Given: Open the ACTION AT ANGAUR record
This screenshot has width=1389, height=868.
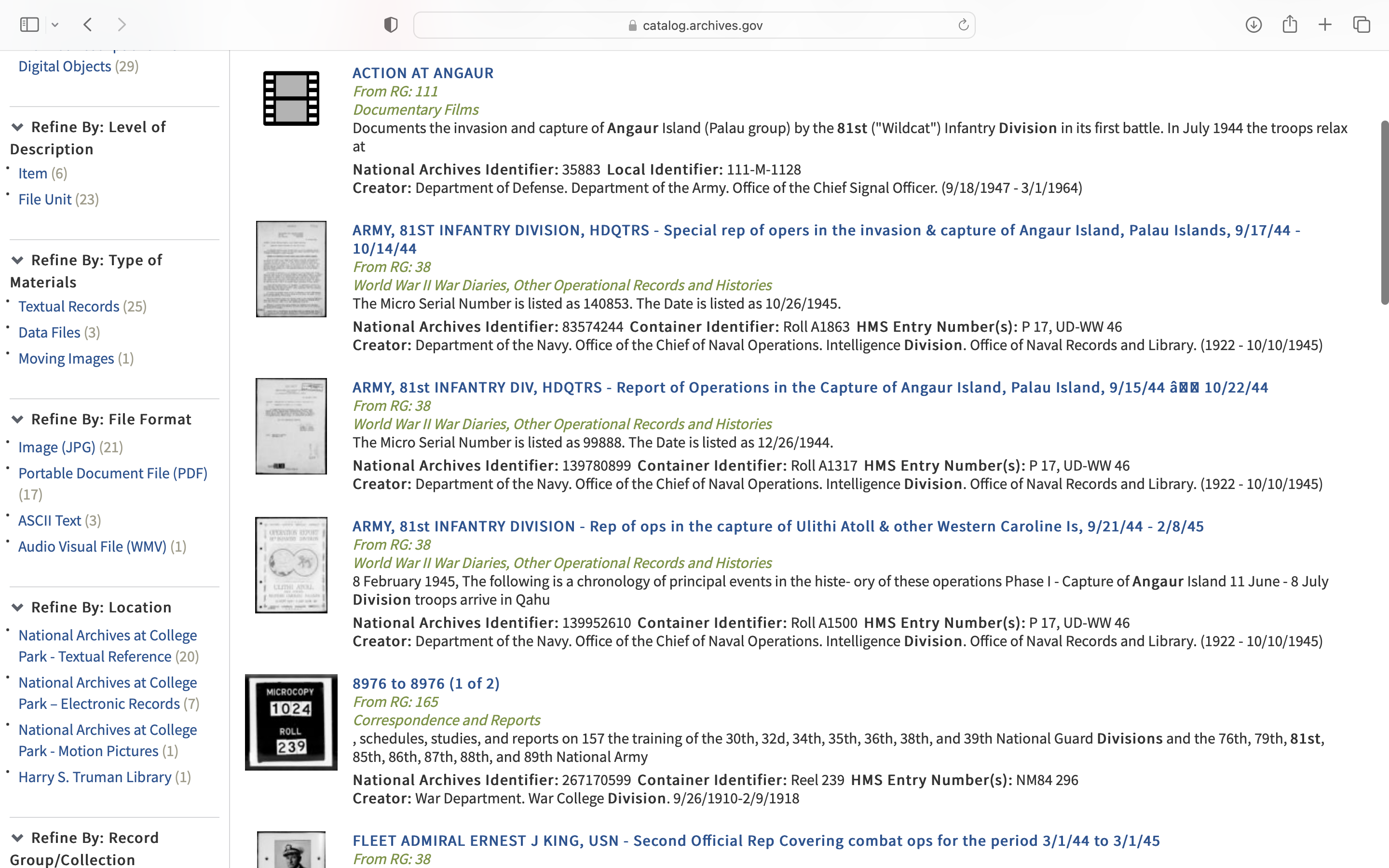Looking at the screenshot, I should coord(422,73).
